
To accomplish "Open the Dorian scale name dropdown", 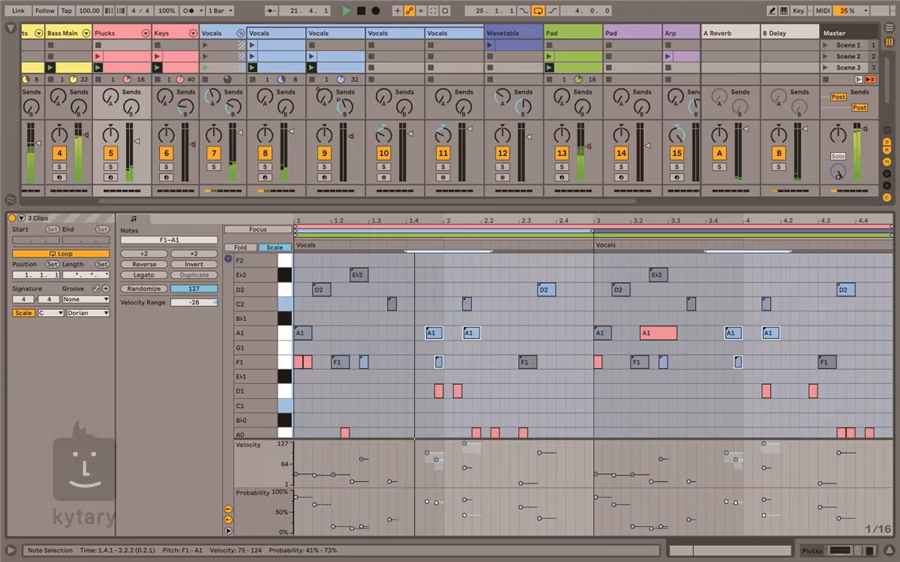I will point(87,313).
